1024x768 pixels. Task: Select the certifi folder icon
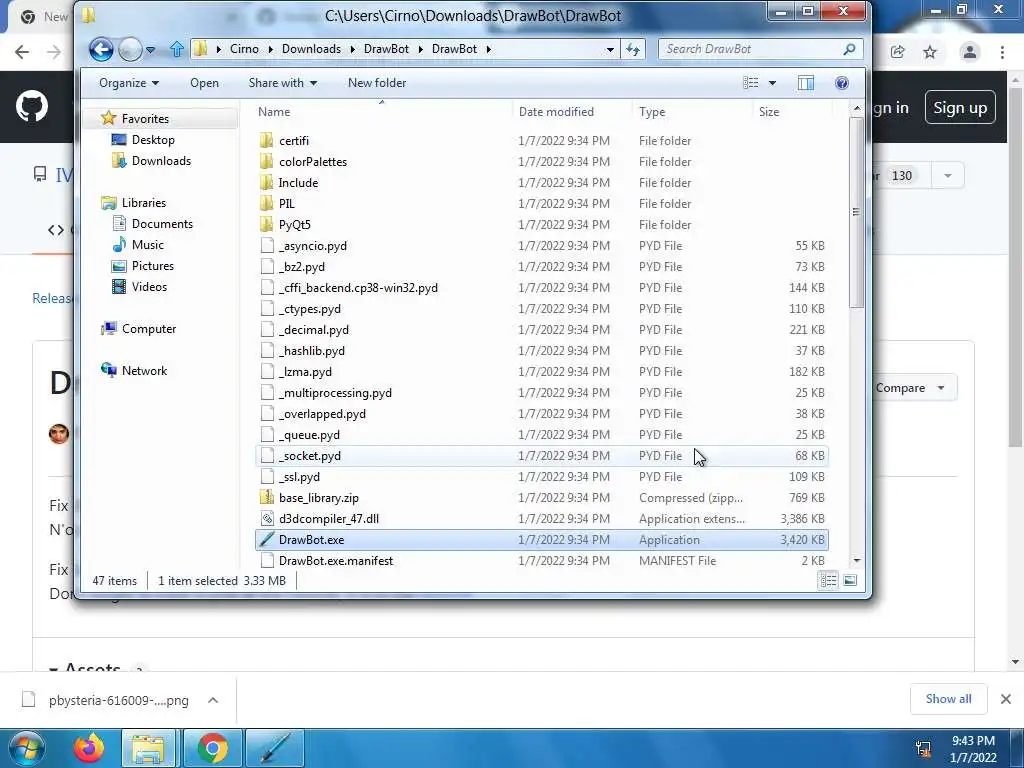266,140
